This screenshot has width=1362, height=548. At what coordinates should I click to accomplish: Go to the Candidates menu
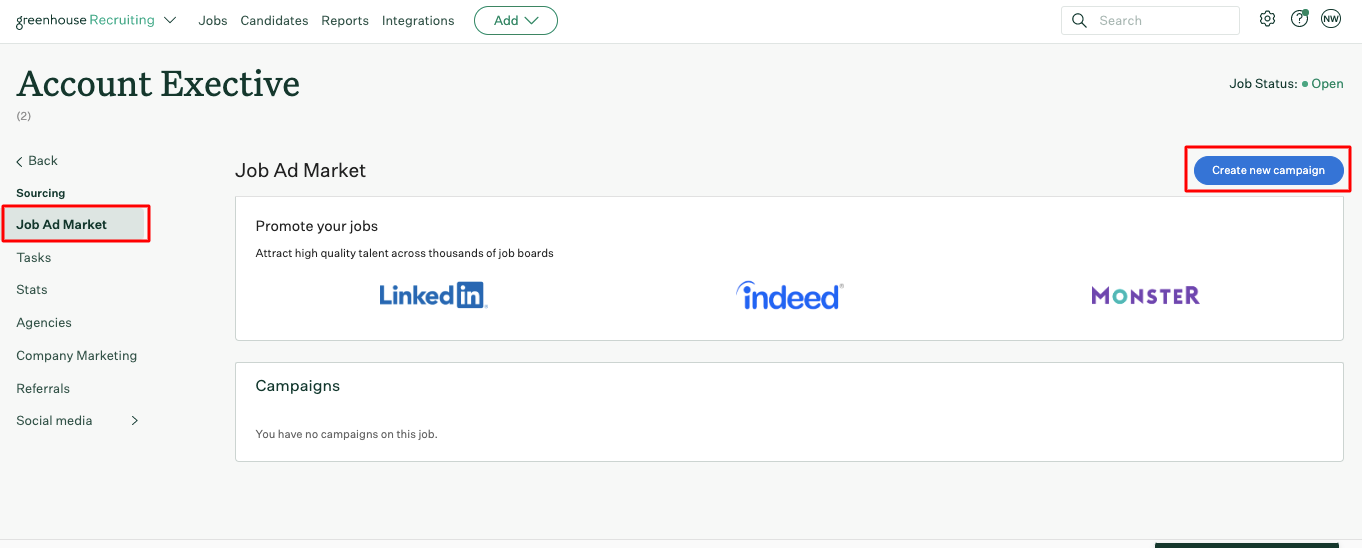pos(274,20)
